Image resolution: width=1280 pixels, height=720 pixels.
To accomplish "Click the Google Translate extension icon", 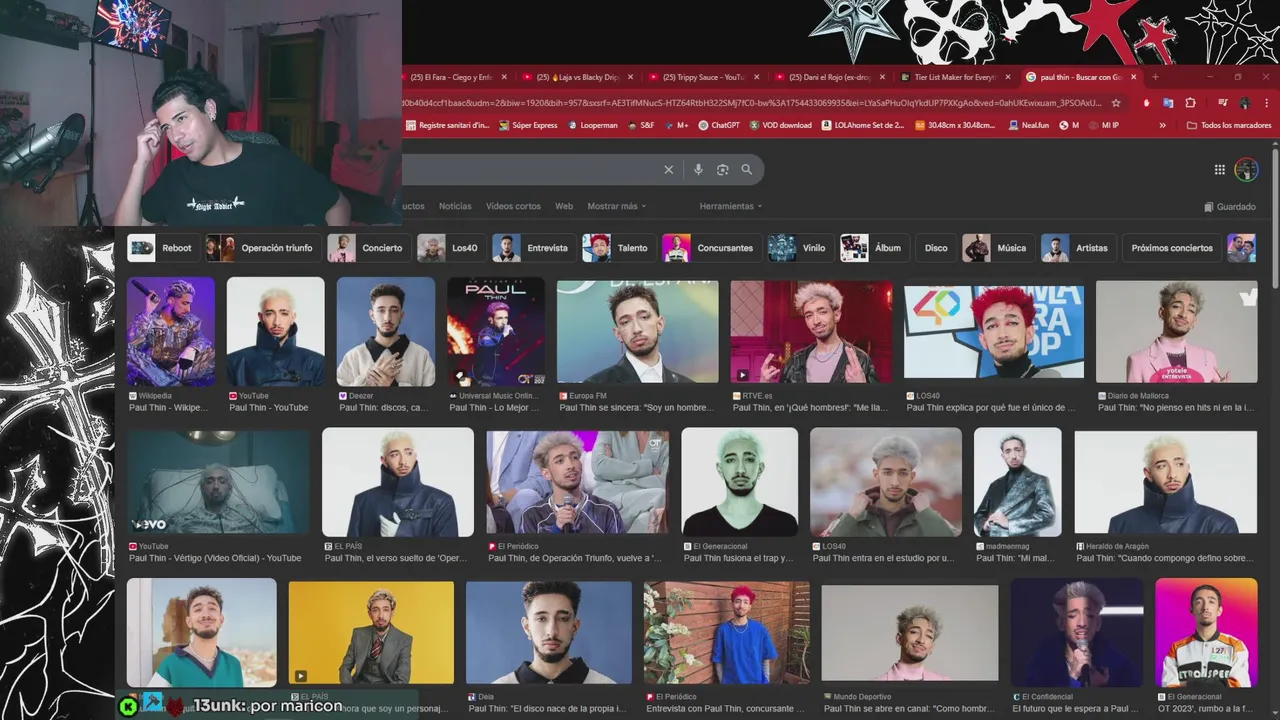I will pyautogui.click(x=1167, y=102).
